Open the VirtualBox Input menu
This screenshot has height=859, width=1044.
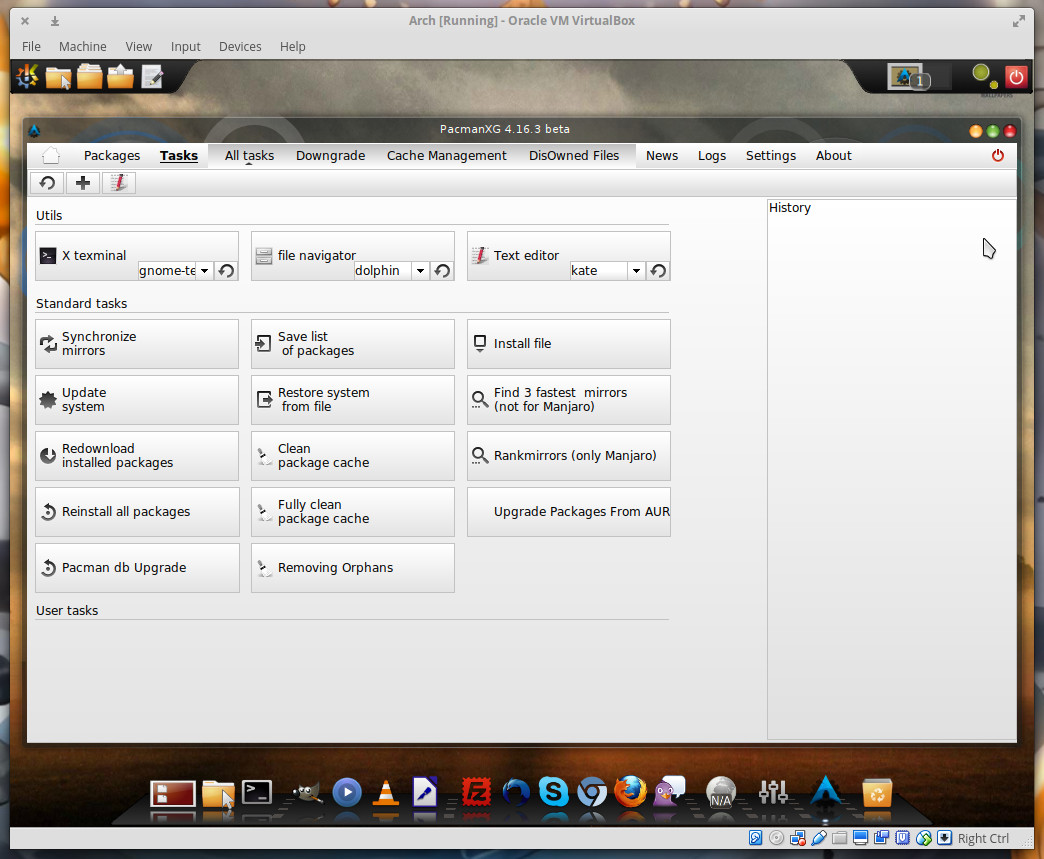(185, 47)
